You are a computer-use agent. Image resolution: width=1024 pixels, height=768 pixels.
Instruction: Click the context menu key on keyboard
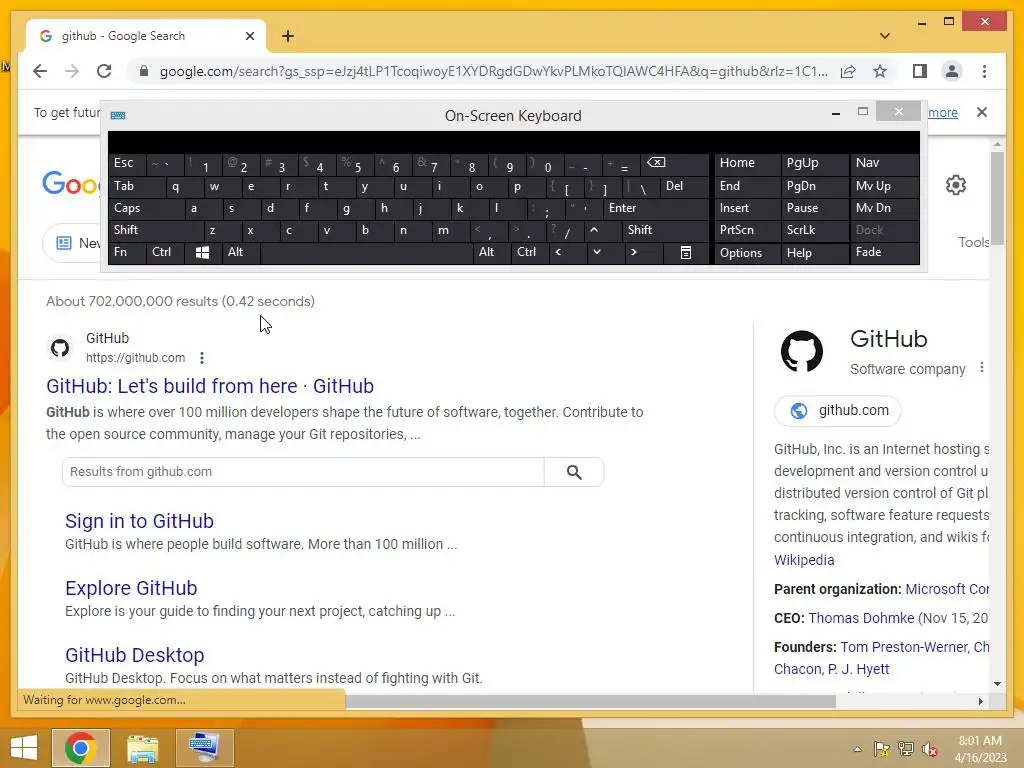click(686, 253)
